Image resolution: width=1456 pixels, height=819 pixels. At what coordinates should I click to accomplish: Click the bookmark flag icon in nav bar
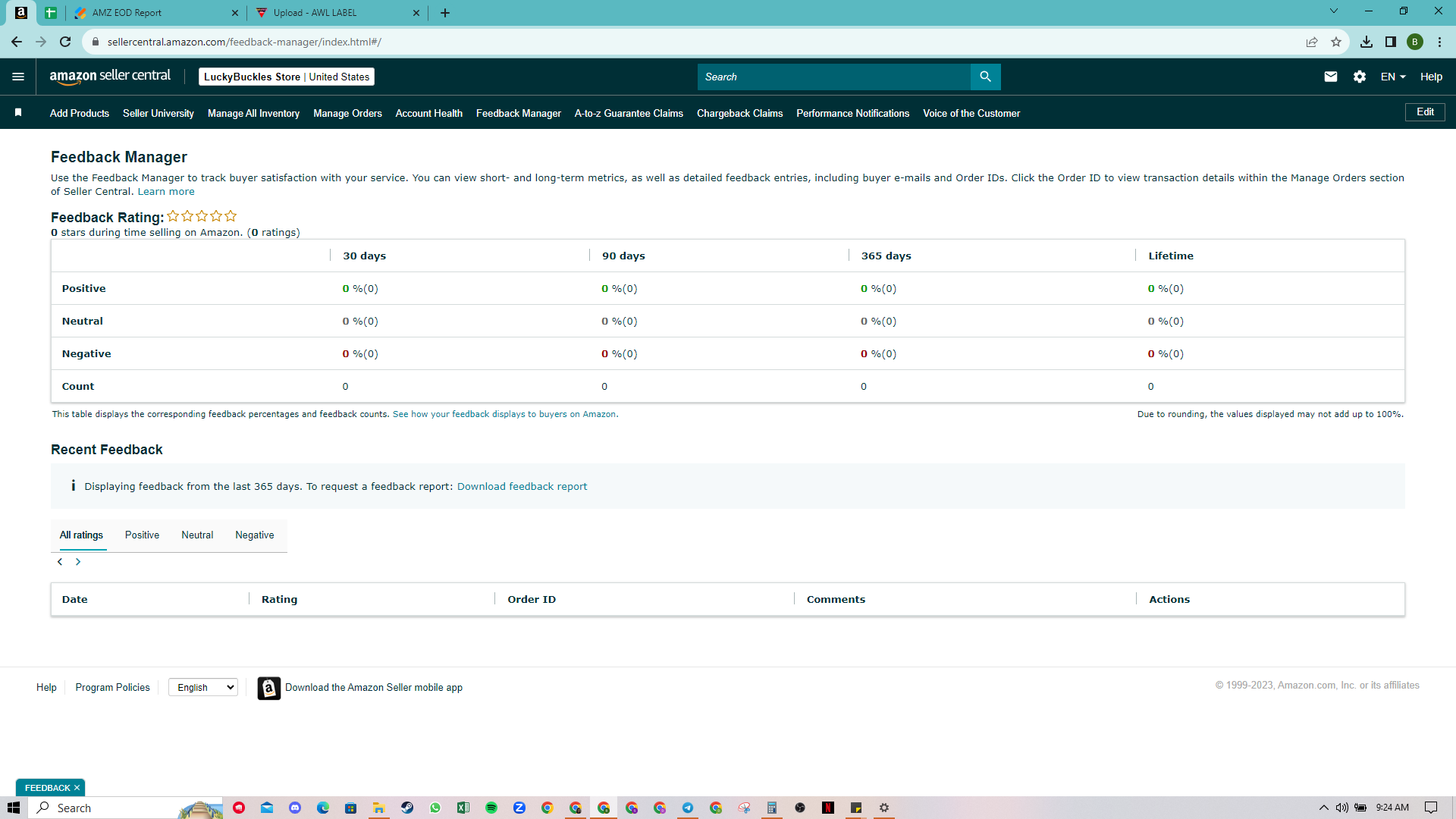[18, 113]
